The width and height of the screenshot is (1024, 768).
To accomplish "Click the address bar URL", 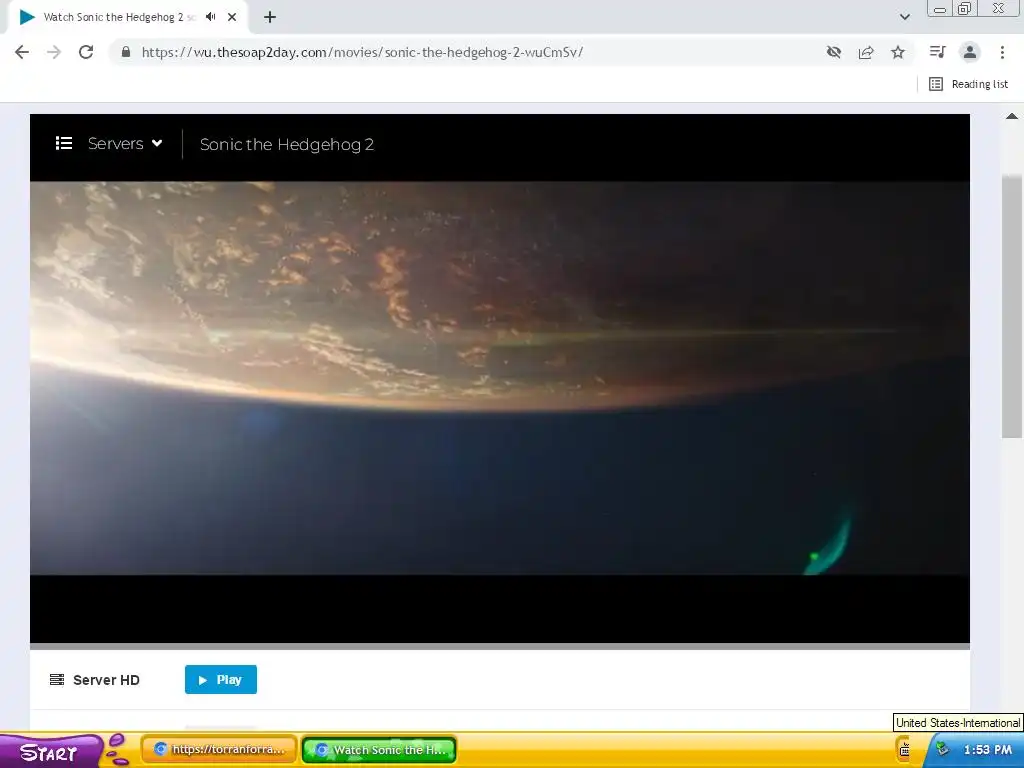I will 362,52.
